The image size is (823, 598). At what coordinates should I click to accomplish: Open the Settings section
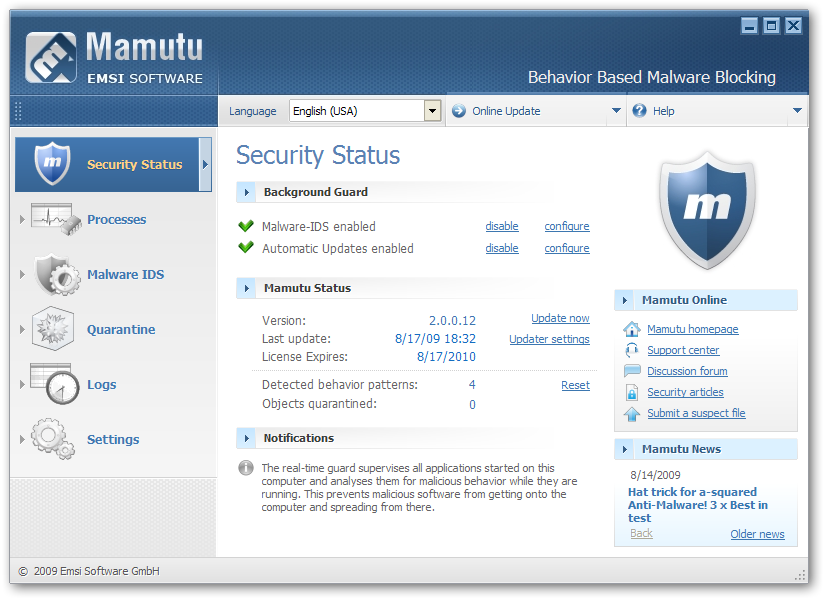pos(113,439)
